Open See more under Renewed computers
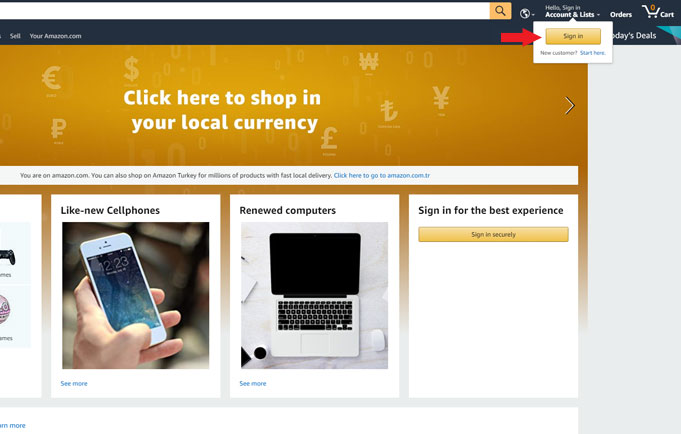 click(253, 384)
